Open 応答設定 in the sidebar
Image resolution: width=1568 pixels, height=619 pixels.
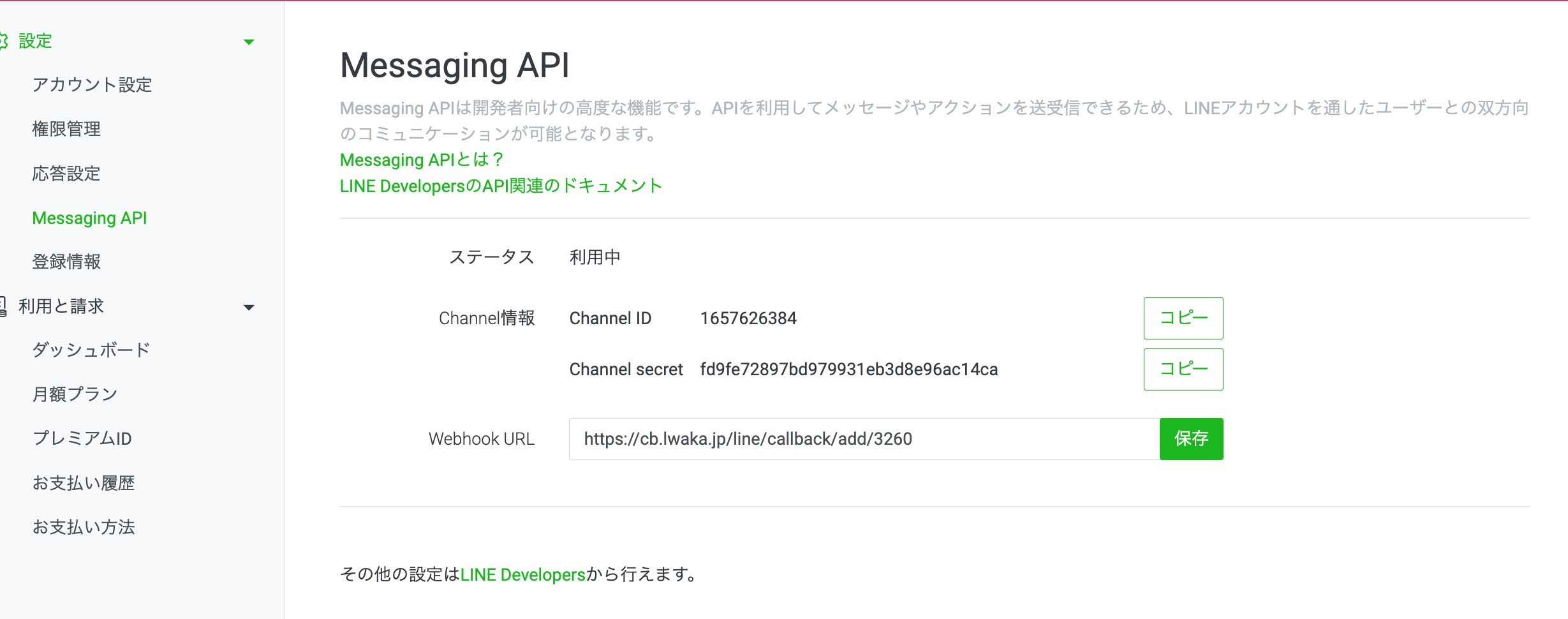[x=66, y=174]
